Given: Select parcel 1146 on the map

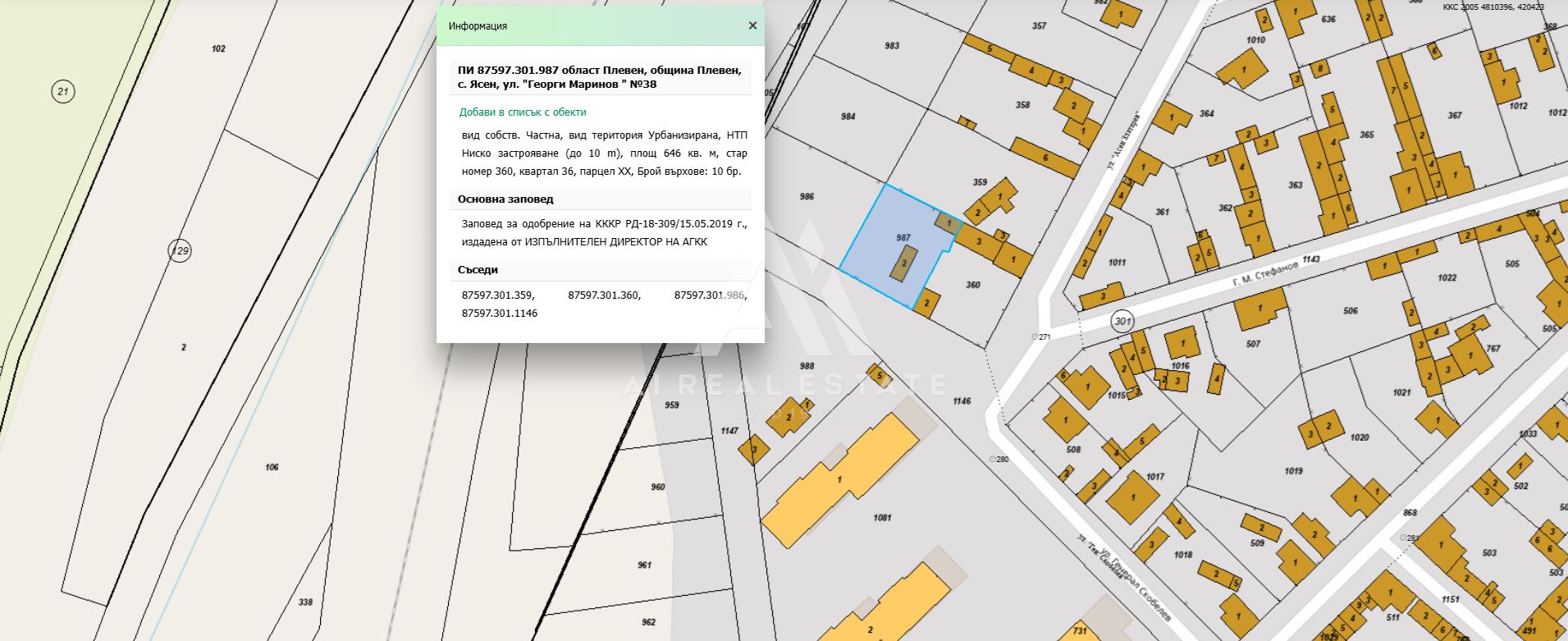Looking at the screenshot, I should point(962,401).
